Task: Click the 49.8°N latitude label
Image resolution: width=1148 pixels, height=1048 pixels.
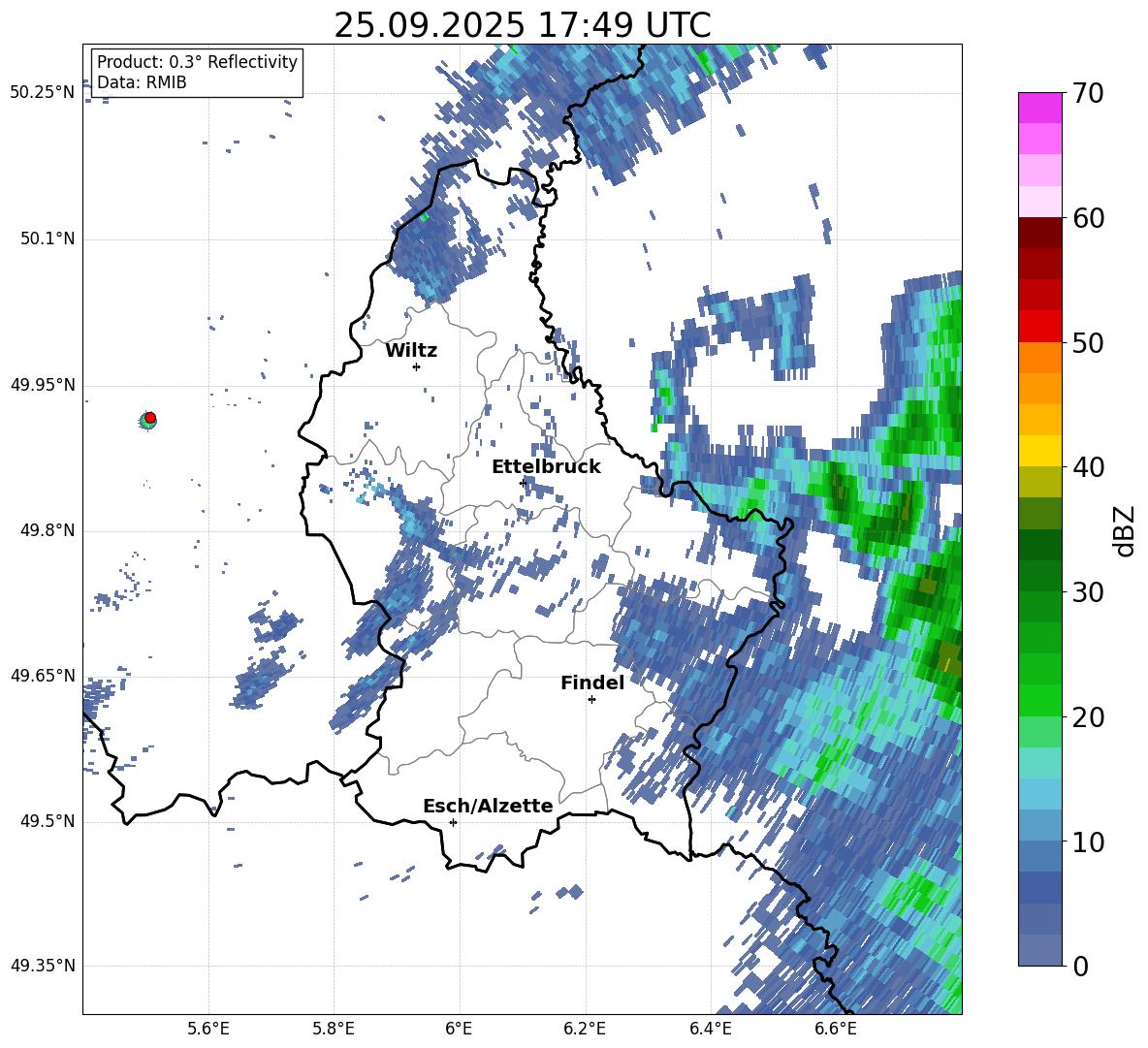Action: click(x=47, y=530)
